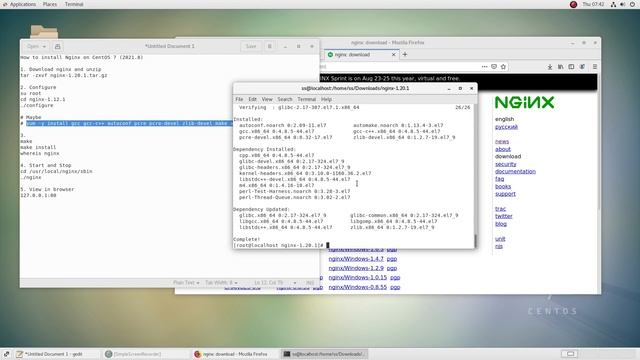Download nginx/Windows-1.2.9 link
The image size is (640, 360).
(356, 268)
